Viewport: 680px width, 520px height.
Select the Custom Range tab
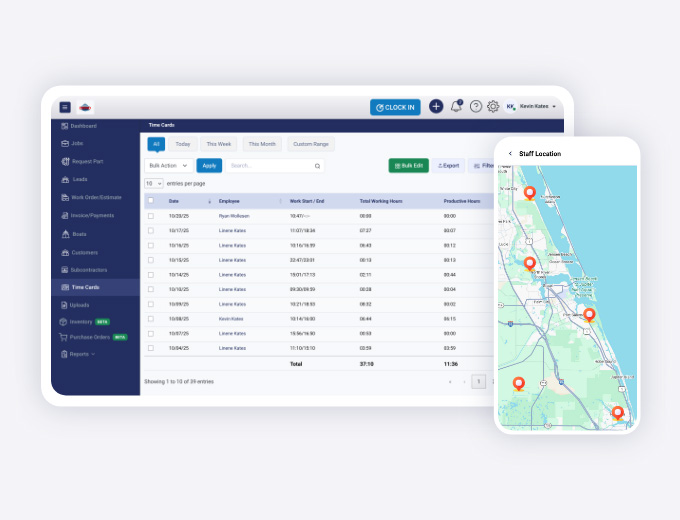coord(311,144)
